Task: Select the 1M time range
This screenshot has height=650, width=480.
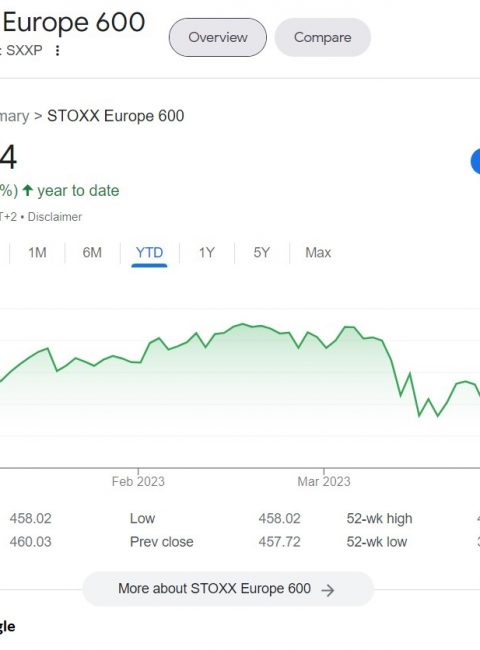Action: click(37, 252)
